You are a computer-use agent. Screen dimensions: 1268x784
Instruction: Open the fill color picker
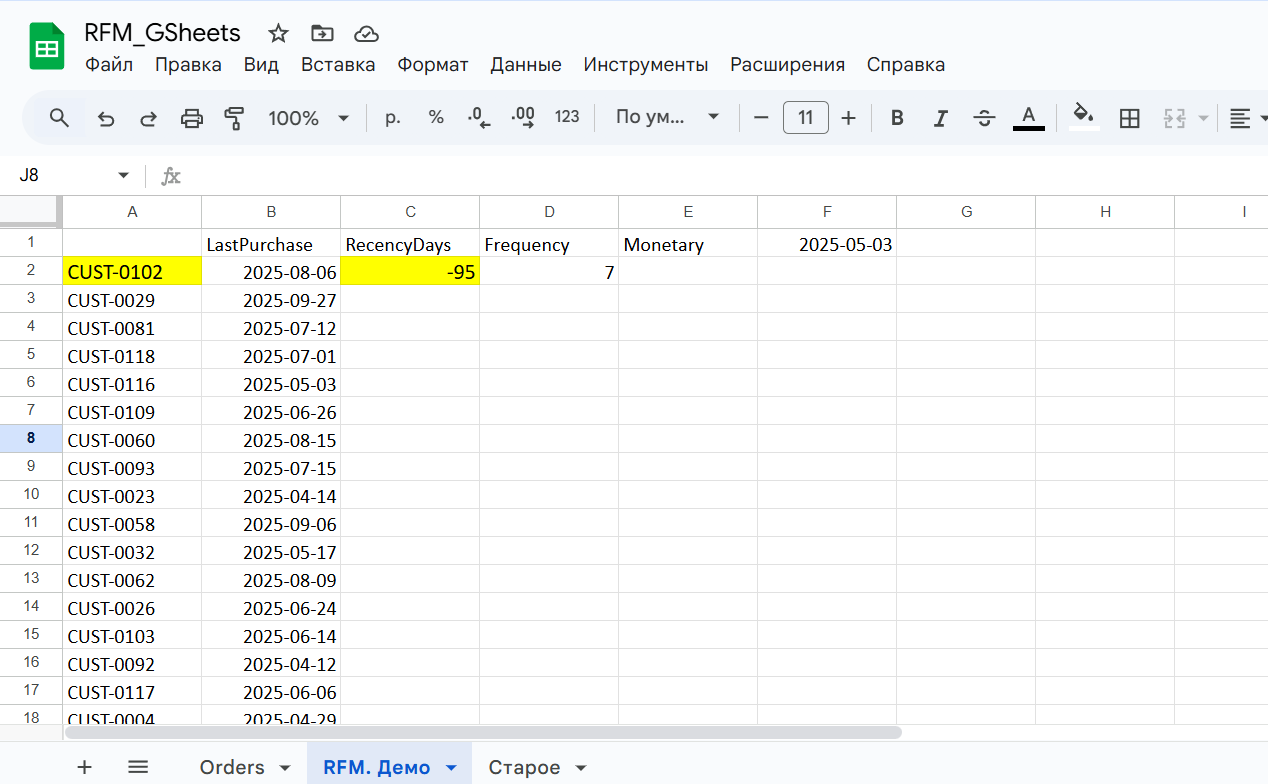1084,118
